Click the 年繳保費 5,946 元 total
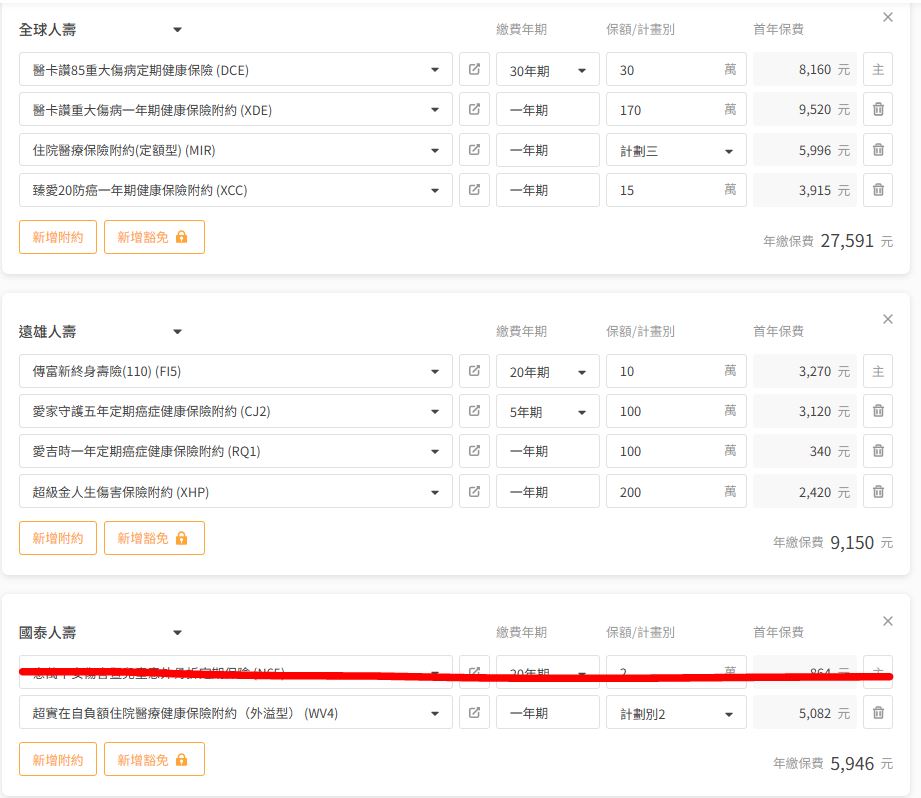Viewport: 921px width, 798px height. click(833, 763)
